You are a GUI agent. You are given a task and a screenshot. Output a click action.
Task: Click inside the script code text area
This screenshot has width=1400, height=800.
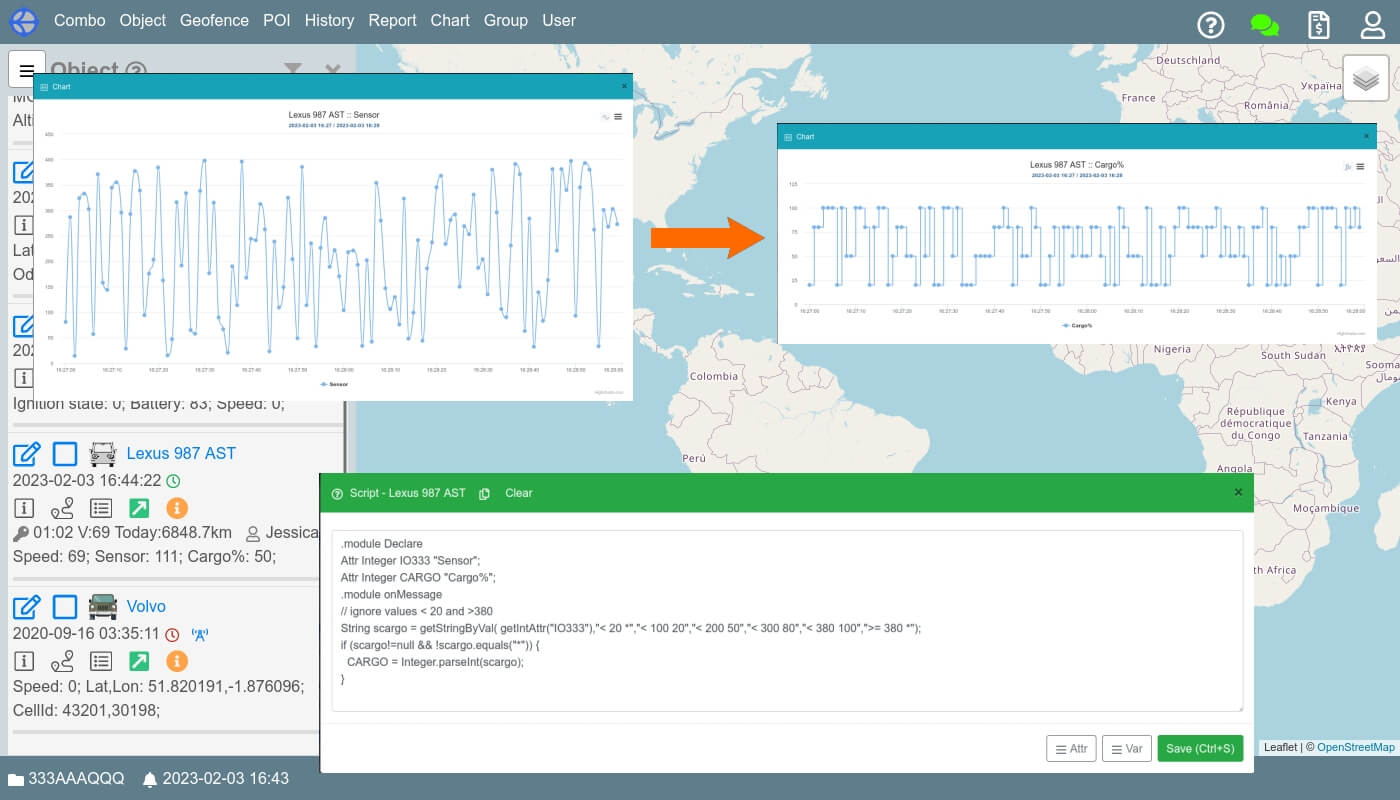point(786,620)
